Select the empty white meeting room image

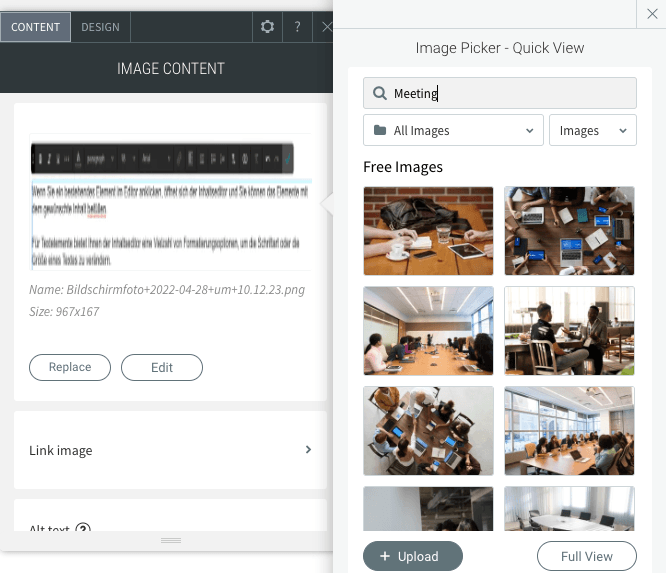click(569, 508)
